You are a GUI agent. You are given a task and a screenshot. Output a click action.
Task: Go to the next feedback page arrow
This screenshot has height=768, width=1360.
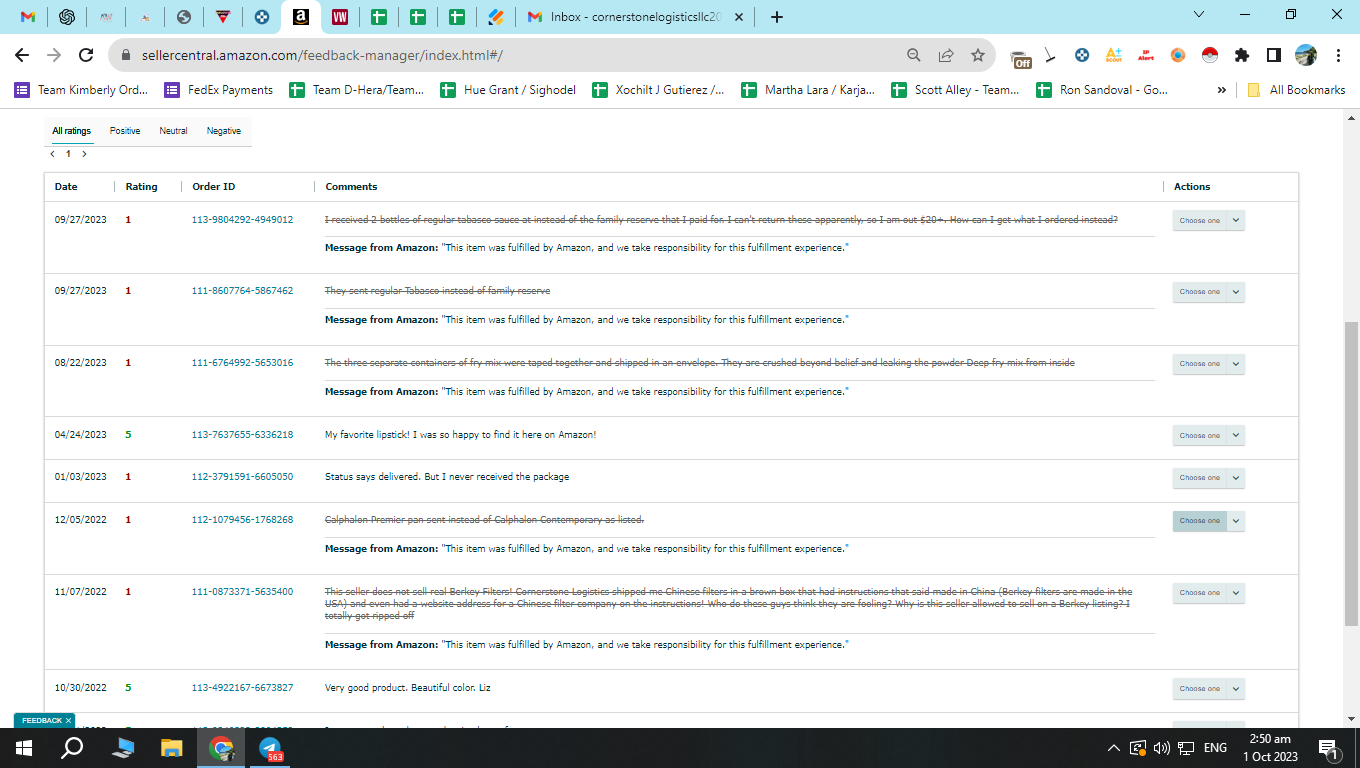[x=84, y=154]
